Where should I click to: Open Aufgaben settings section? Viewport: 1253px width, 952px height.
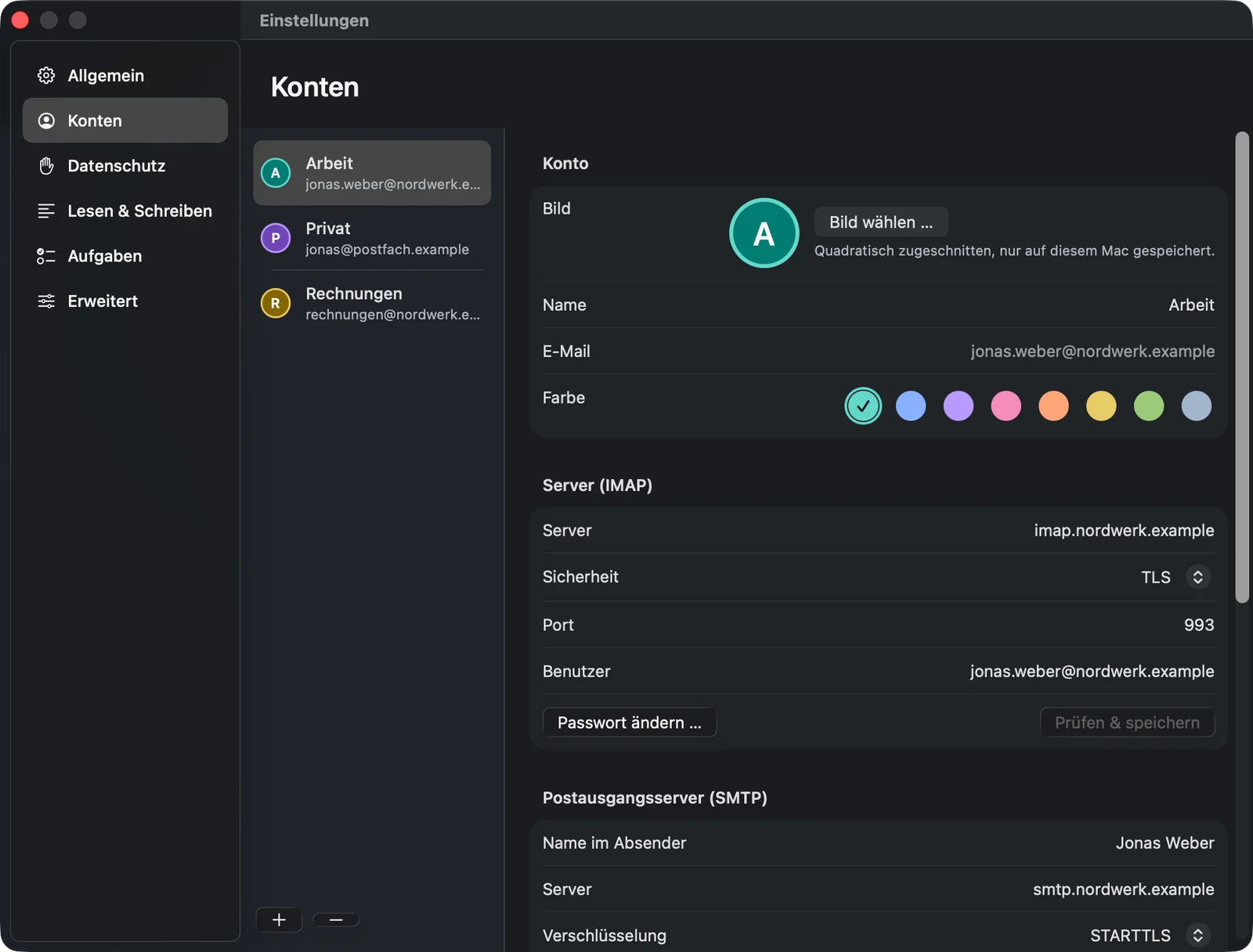[125, 256]
